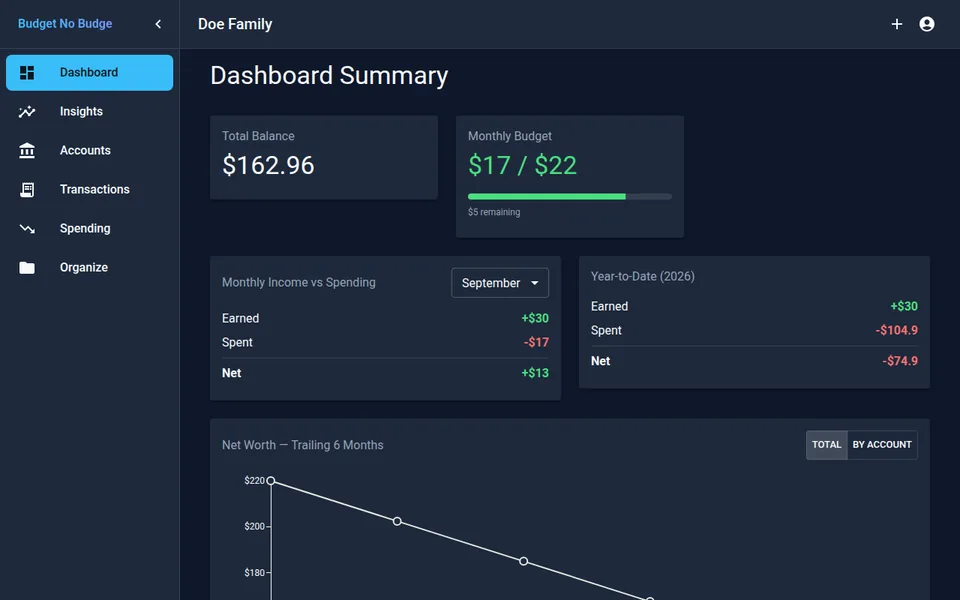Go to the Insights menu item
960x600 pixels.
click(x=89, y=111)
